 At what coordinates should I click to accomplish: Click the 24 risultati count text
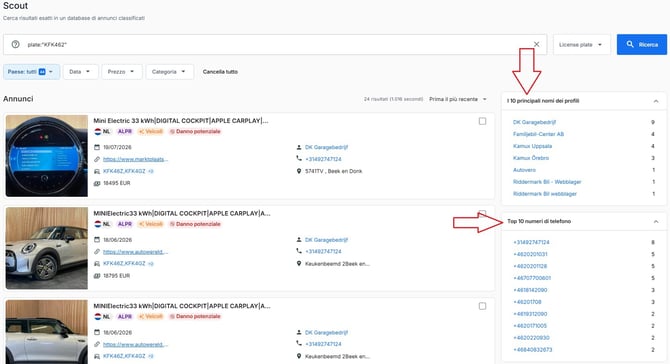point(393,99)
